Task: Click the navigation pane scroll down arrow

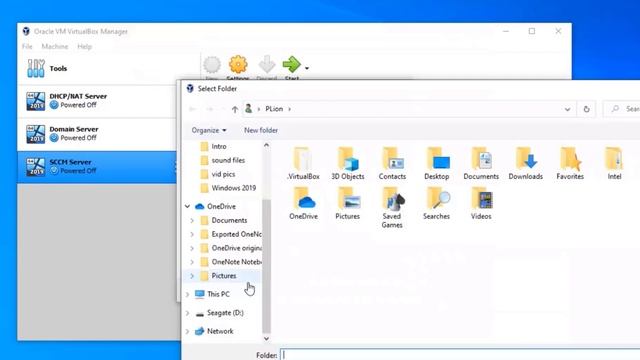Action: coord(267,338)
